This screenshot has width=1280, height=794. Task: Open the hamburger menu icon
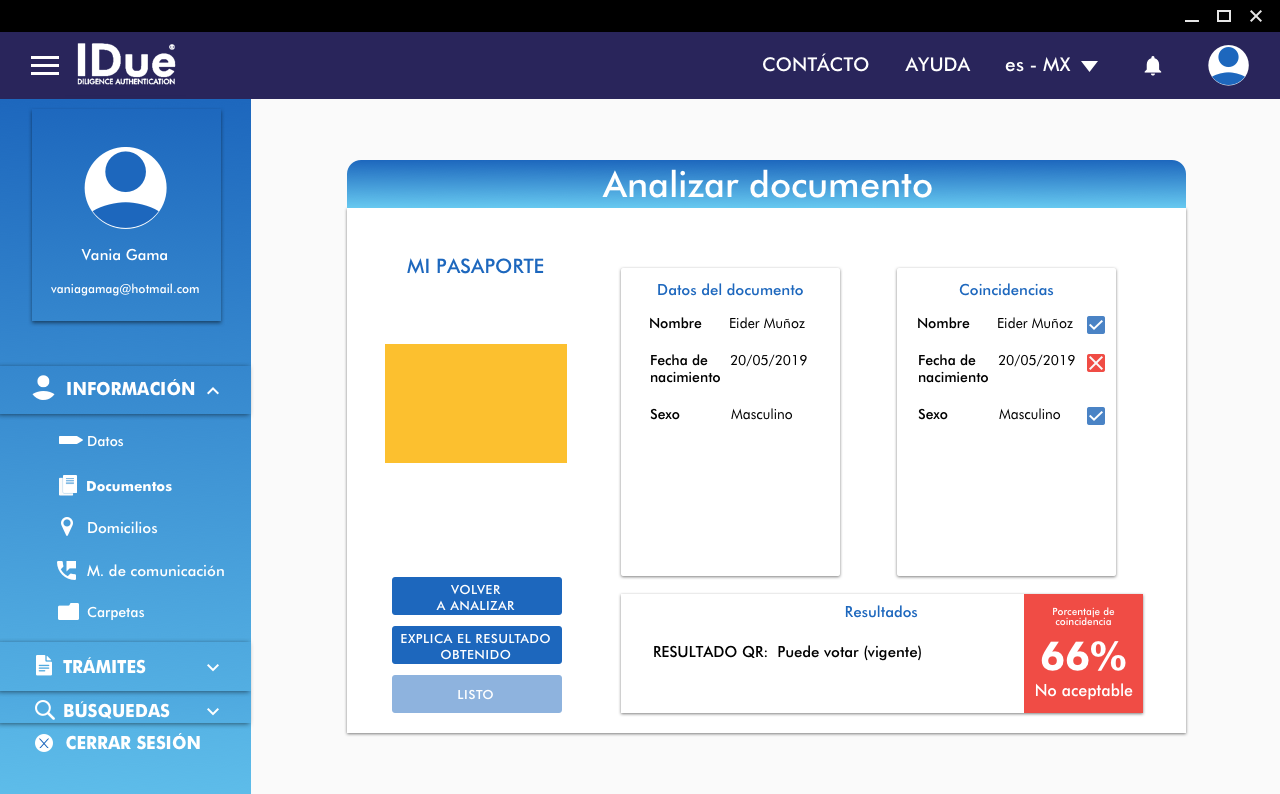click(x=45, y=66)
